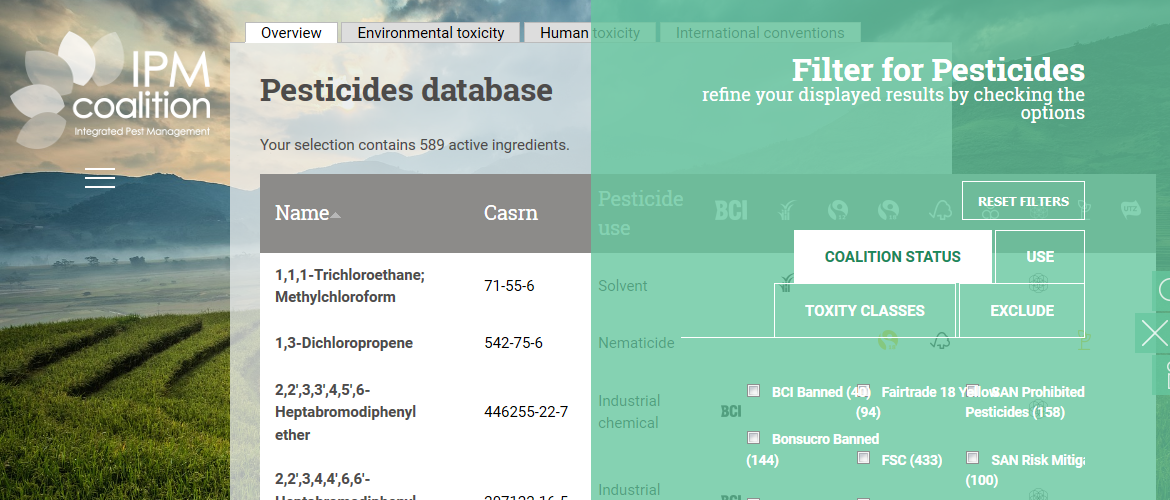This screenshot has height=500, width=1170.
Task: Check the Bonsucro Banned (144) checkbox
Action: click(754, 437)
